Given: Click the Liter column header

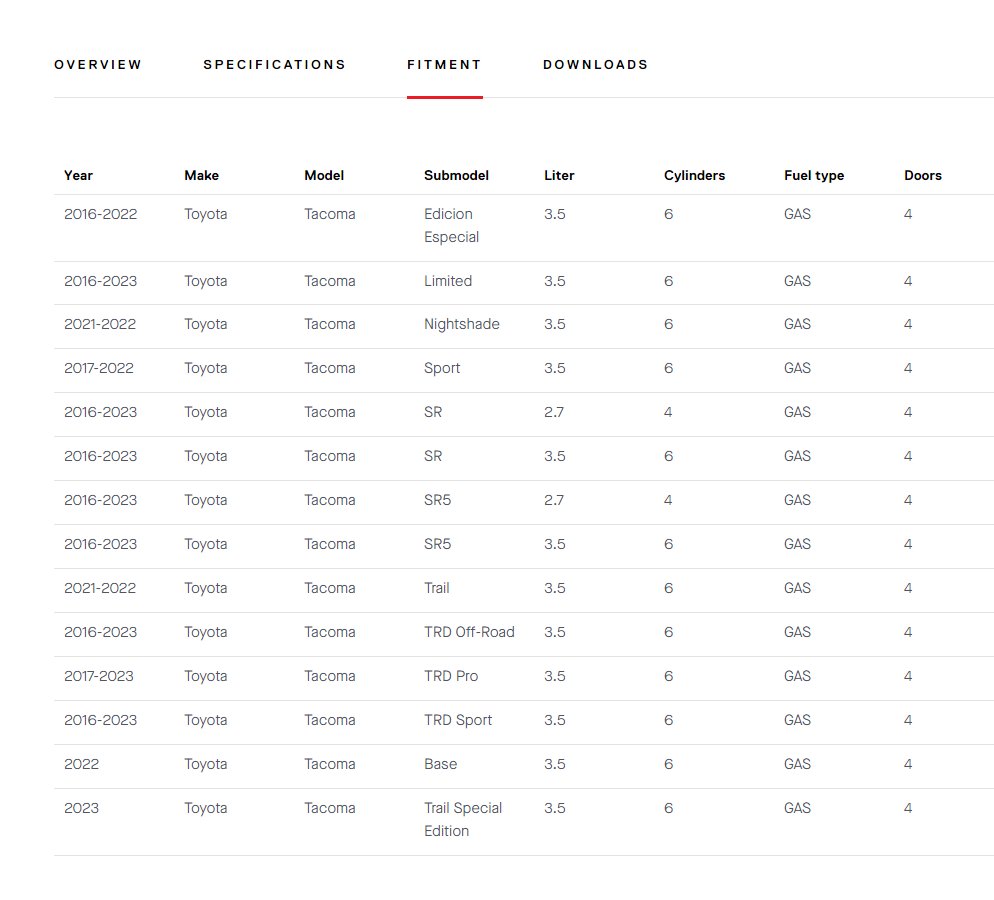Looking at the screenshot, I should coord(559,176).
